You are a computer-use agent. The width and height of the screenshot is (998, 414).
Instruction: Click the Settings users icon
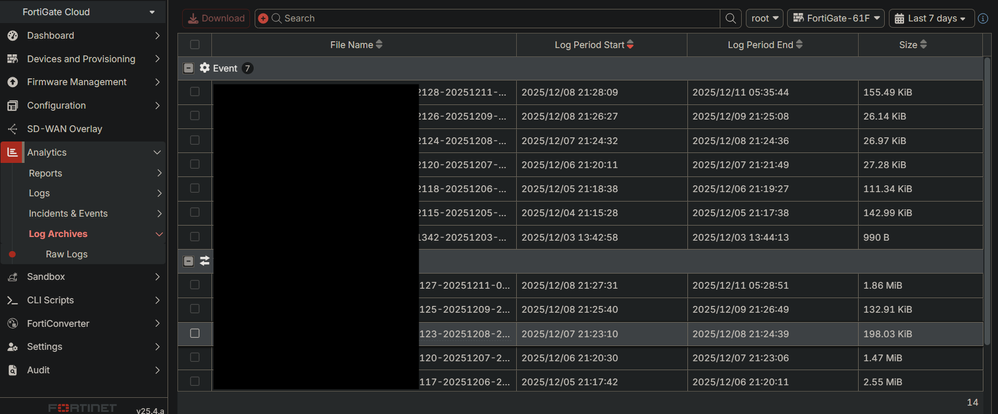point(12,347)
